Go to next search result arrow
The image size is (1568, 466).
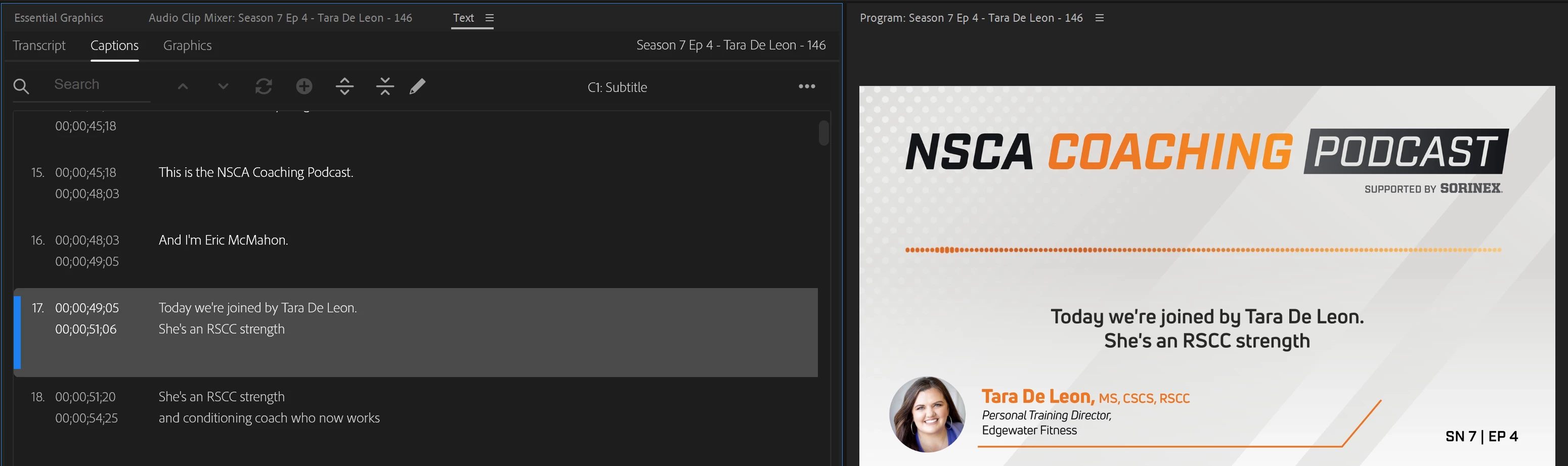(224, 86)
